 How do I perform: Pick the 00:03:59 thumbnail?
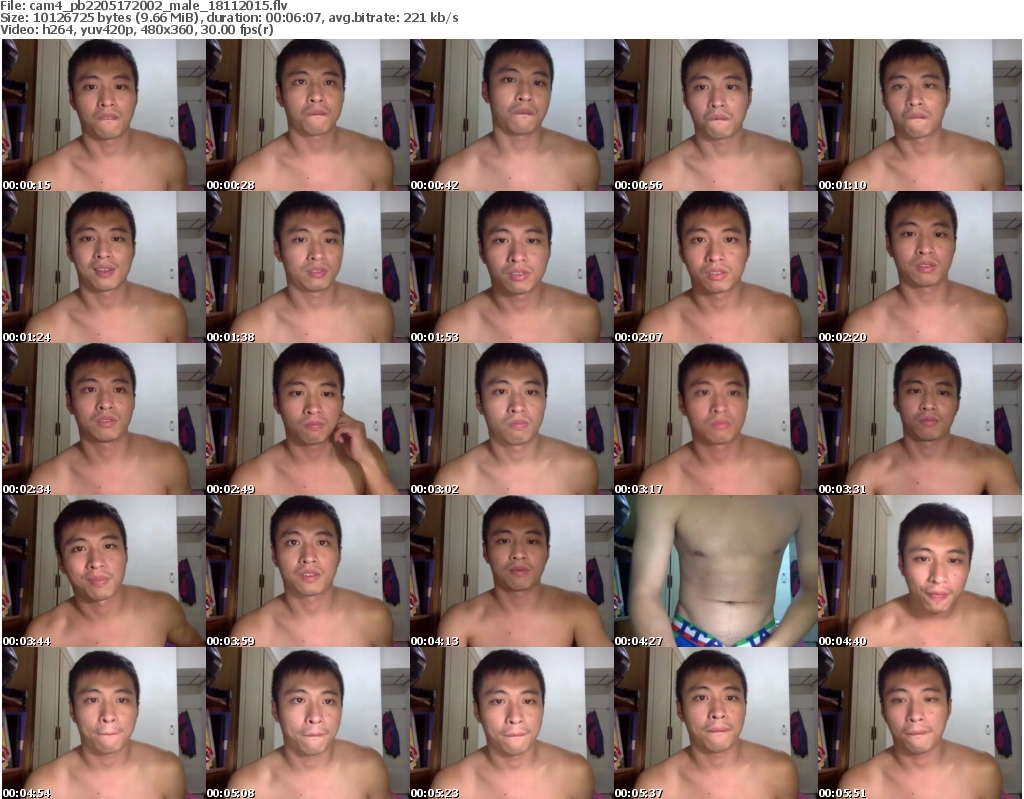pos(308,571)
